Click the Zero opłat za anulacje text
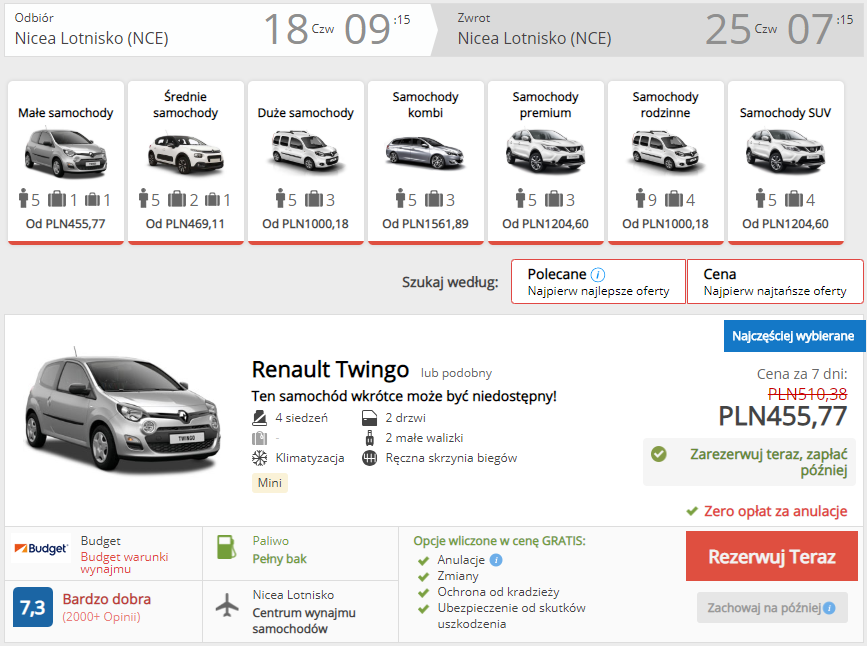 point(775,512)
